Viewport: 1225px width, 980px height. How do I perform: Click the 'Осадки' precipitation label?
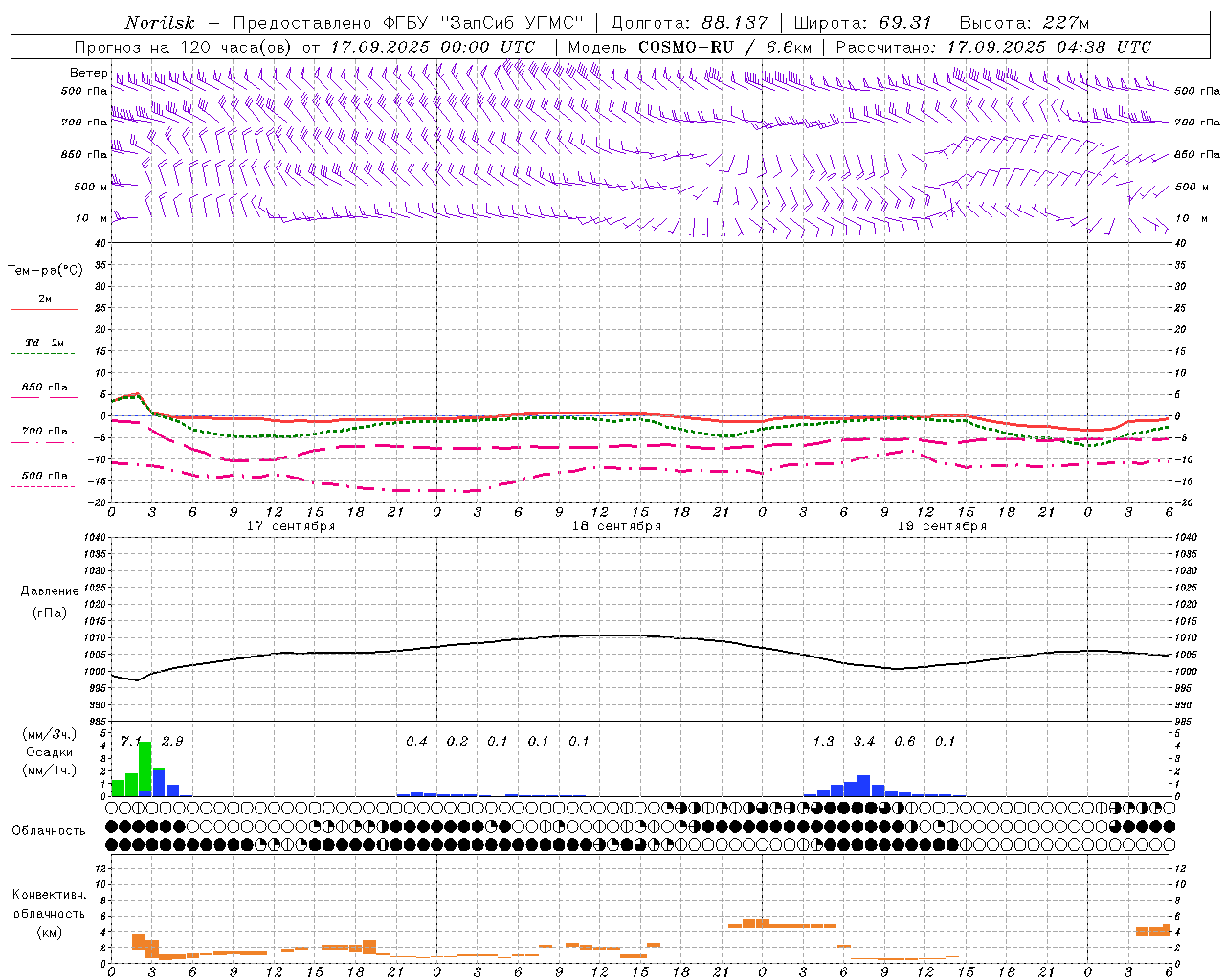click(x=50, y=752)
